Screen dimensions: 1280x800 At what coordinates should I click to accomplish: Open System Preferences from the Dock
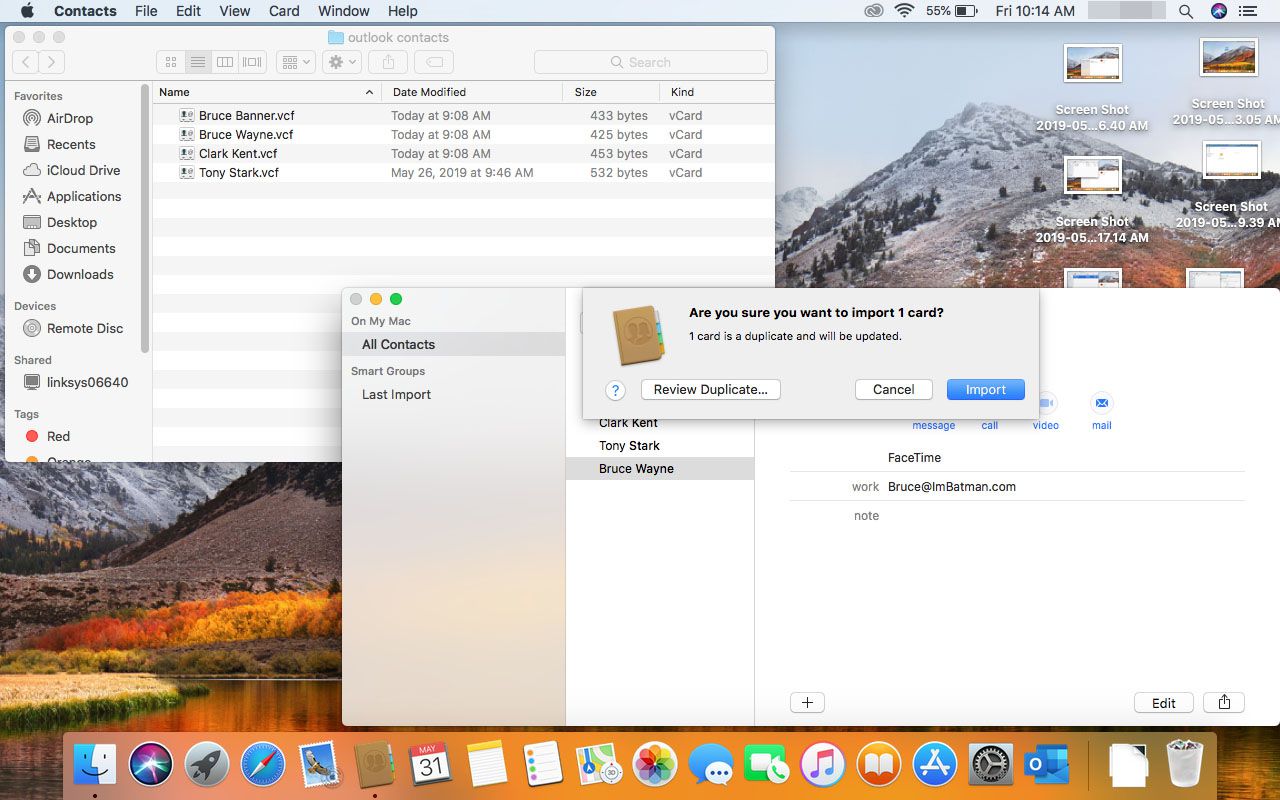click(x=991, y=765)
